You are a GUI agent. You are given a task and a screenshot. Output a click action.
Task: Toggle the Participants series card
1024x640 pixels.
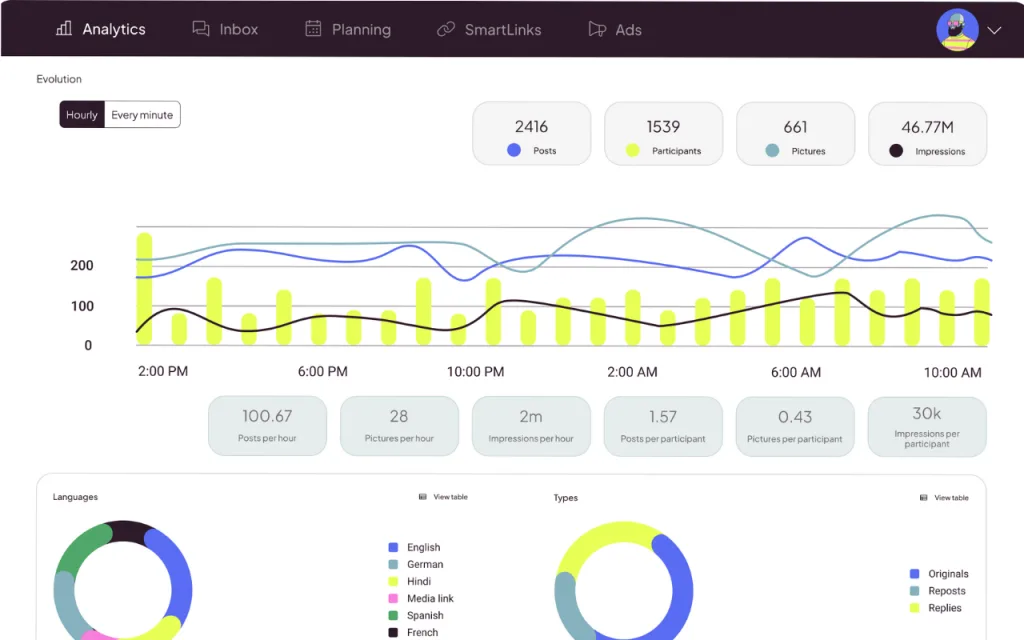pos(663,133)
